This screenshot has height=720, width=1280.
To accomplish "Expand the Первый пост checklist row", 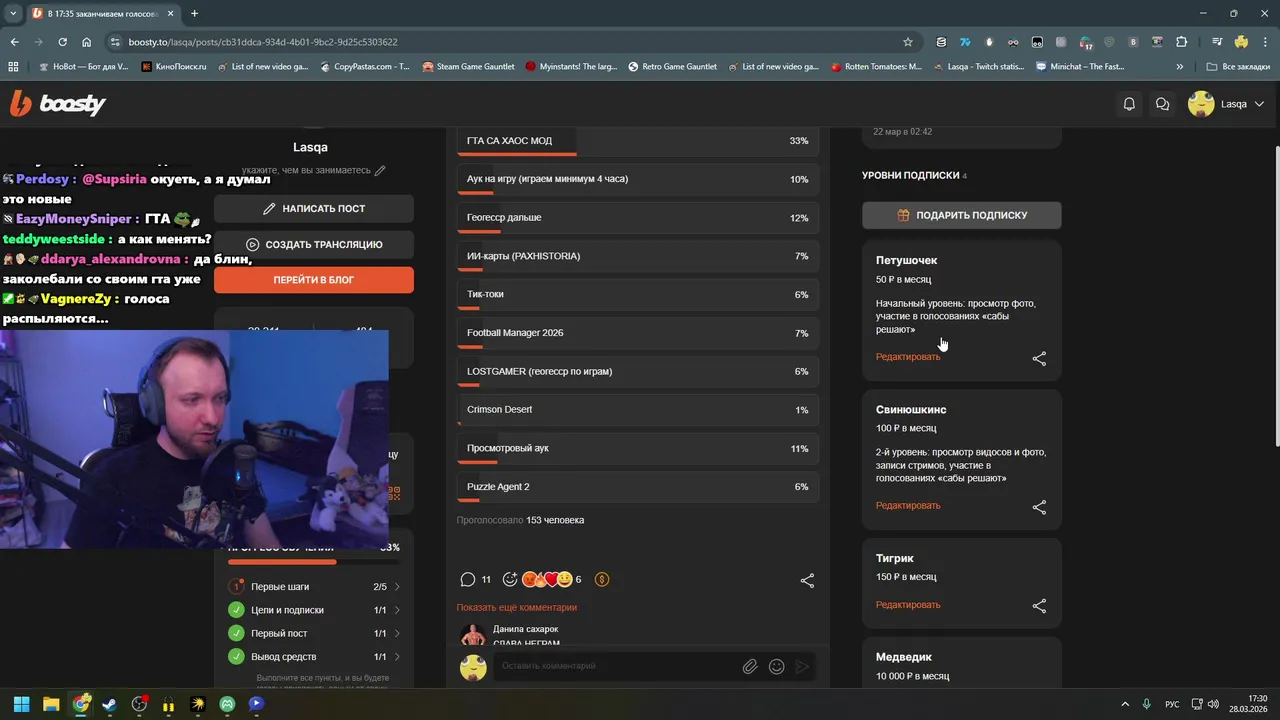I will (x=314, y=633).
